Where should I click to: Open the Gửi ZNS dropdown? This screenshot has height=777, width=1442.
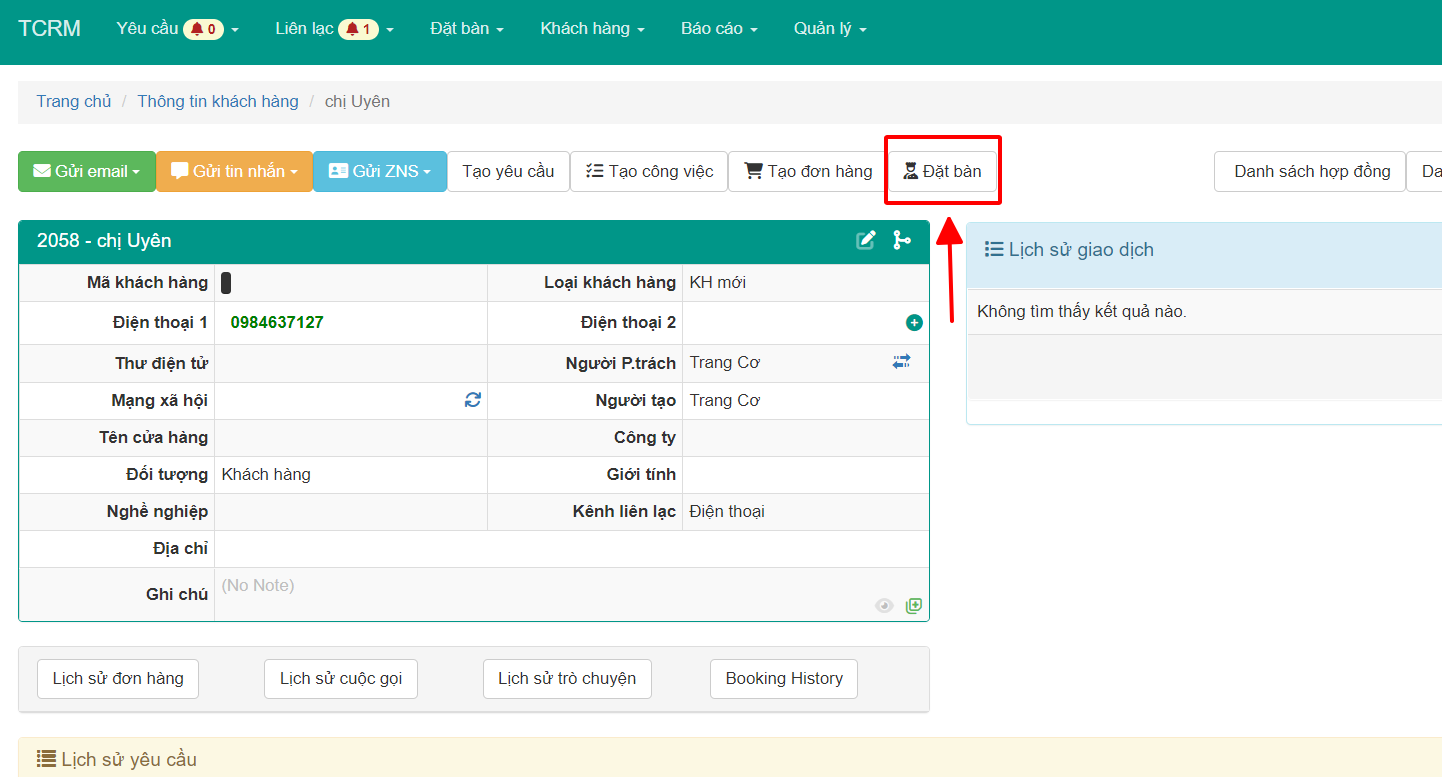[380, 171]
